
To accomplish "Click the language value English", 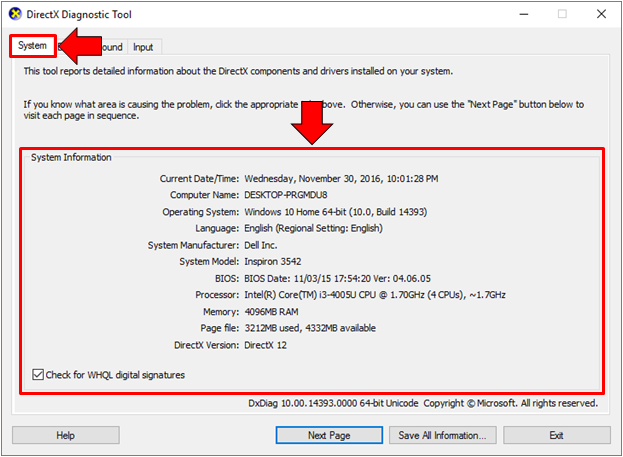I will pos(313,228).
